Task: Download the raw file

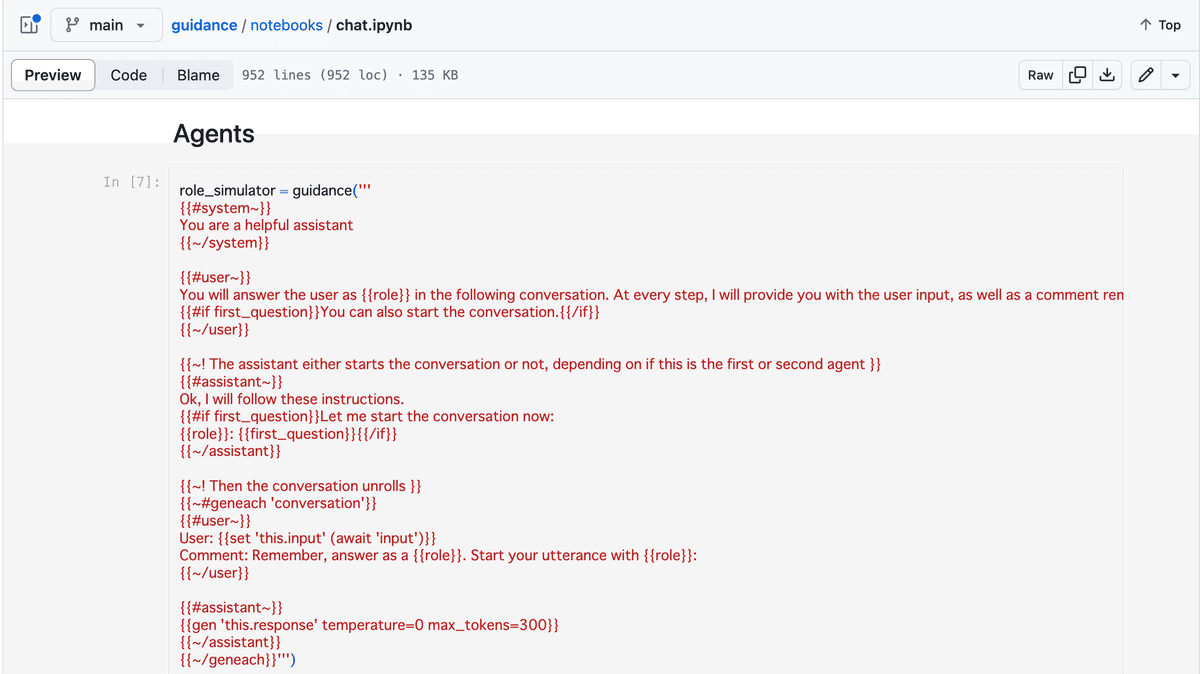Action: (1106, 75)
